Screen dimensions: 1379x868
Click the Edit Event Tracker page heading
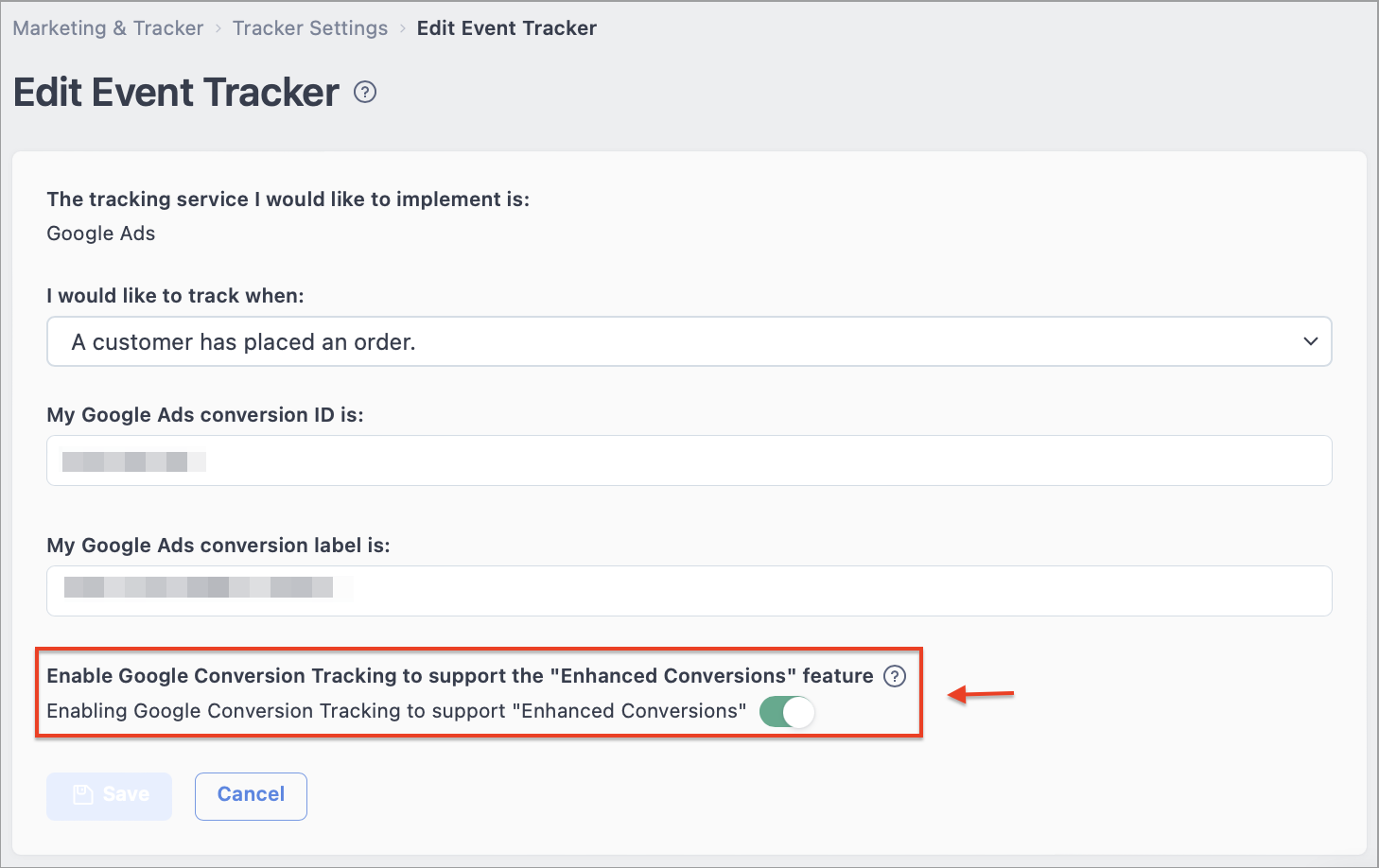176,93
